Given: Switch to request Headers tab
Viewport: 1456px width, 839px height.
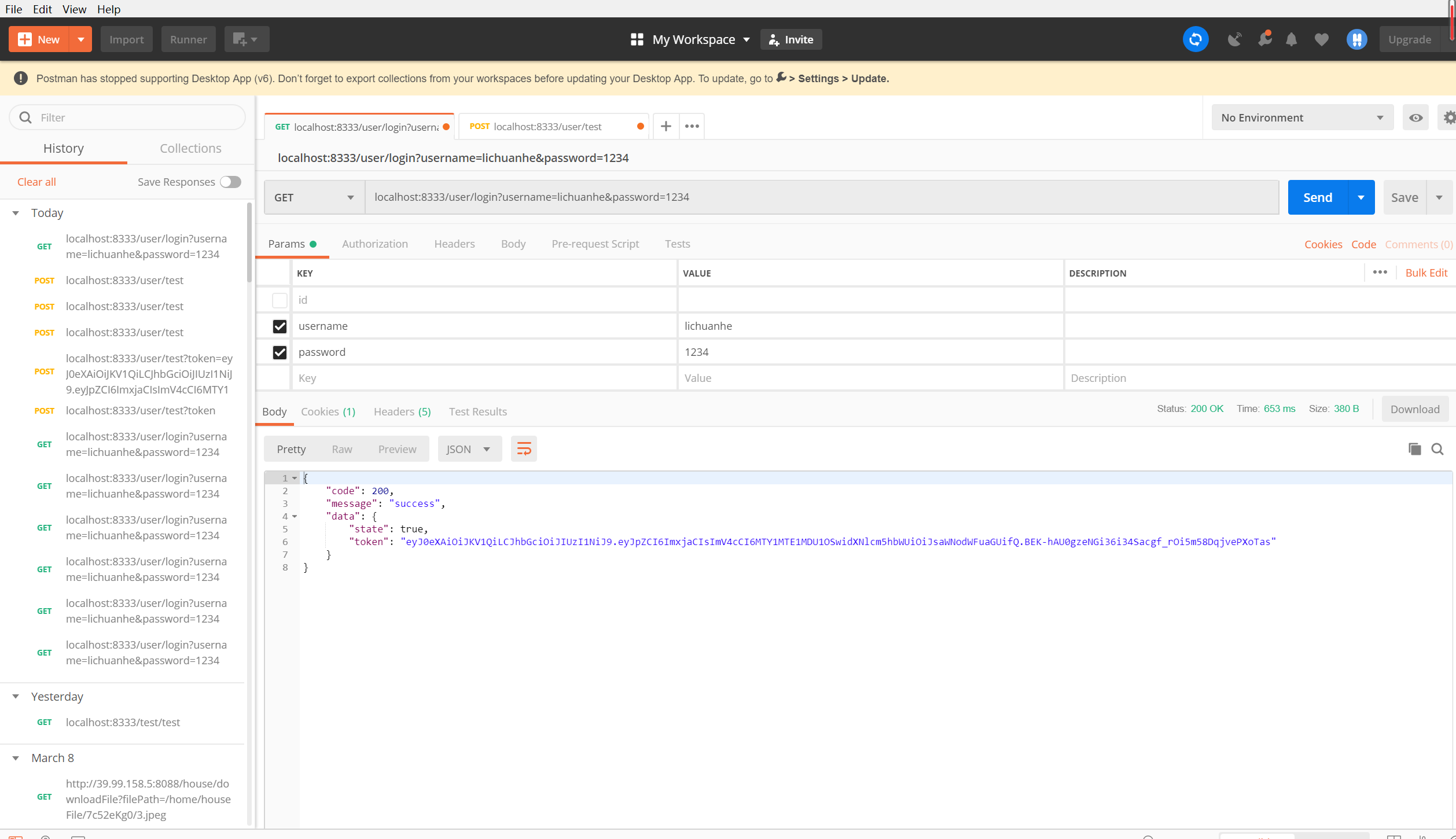Looking at the screenshot, I should pos(454,244).
